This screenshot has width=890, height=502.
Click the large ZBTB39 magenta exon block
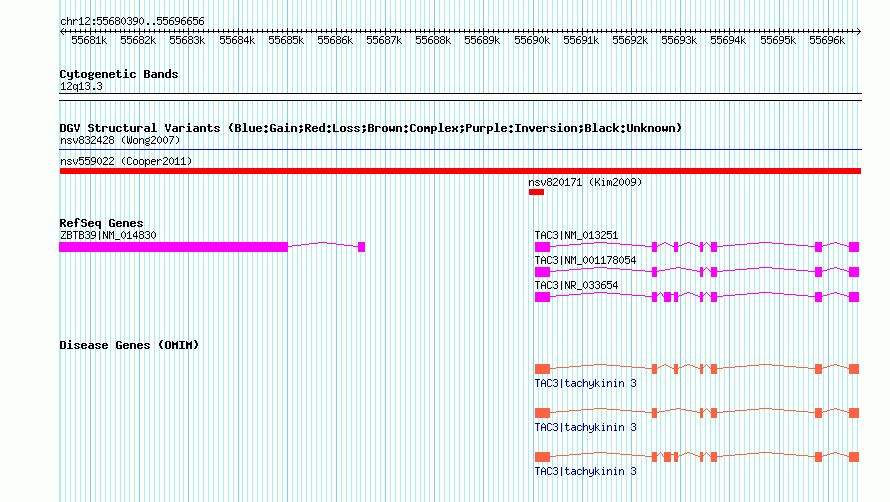173,247
